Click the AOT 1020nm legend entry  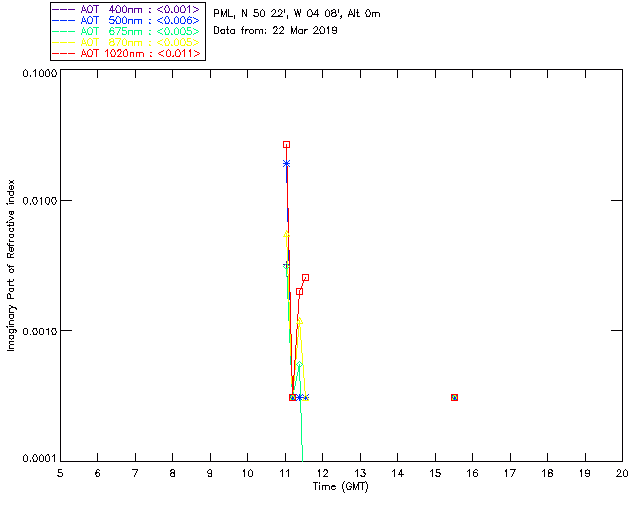(x=127, y=53)
